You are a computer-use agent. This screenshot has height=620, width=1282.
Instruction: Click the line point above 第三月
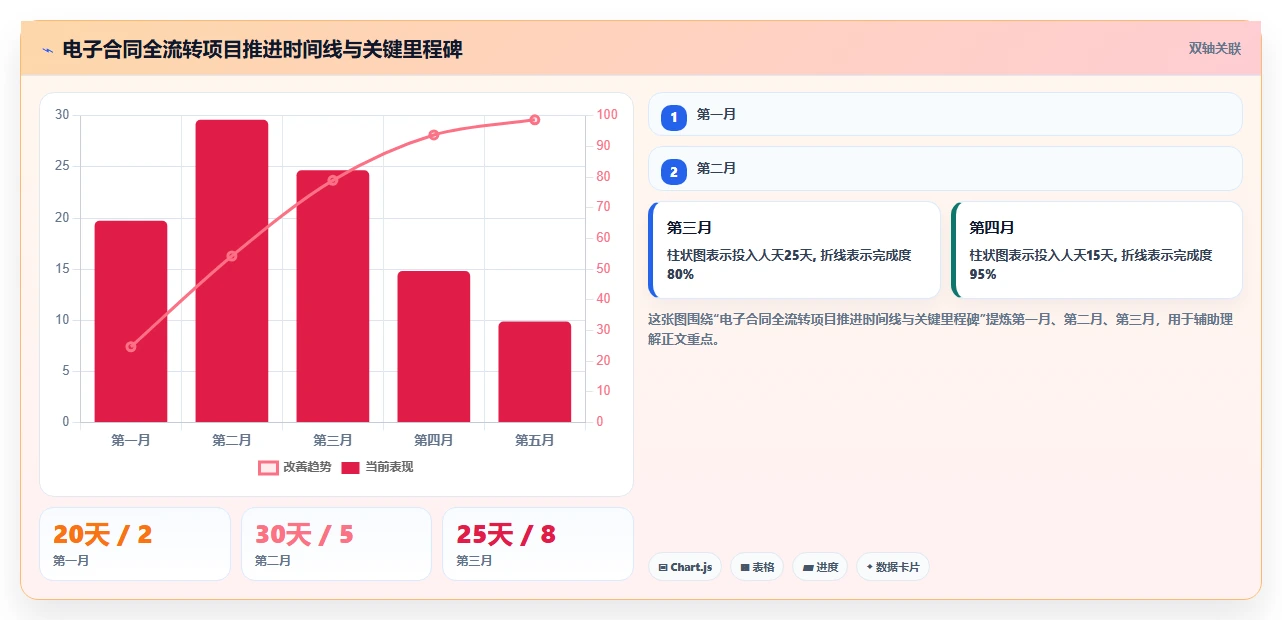click(x=333, y=180)
